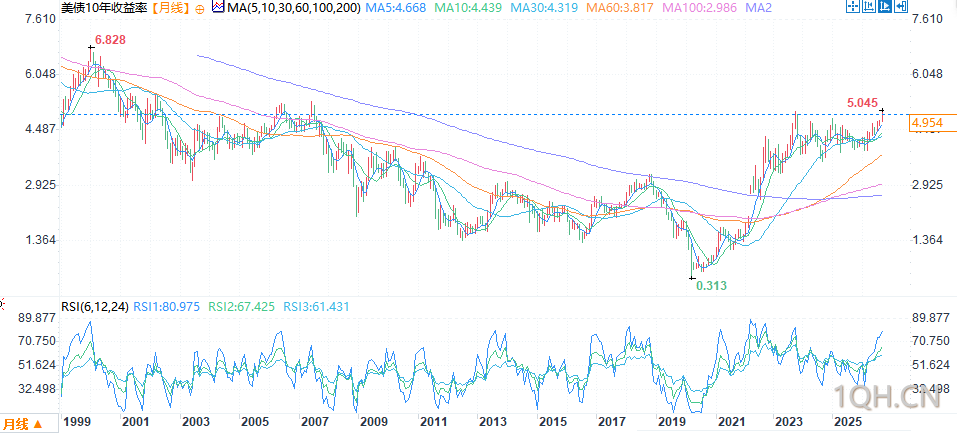Click the 2021 label on the time axis
Screen dimensions: 957x433
729,422
